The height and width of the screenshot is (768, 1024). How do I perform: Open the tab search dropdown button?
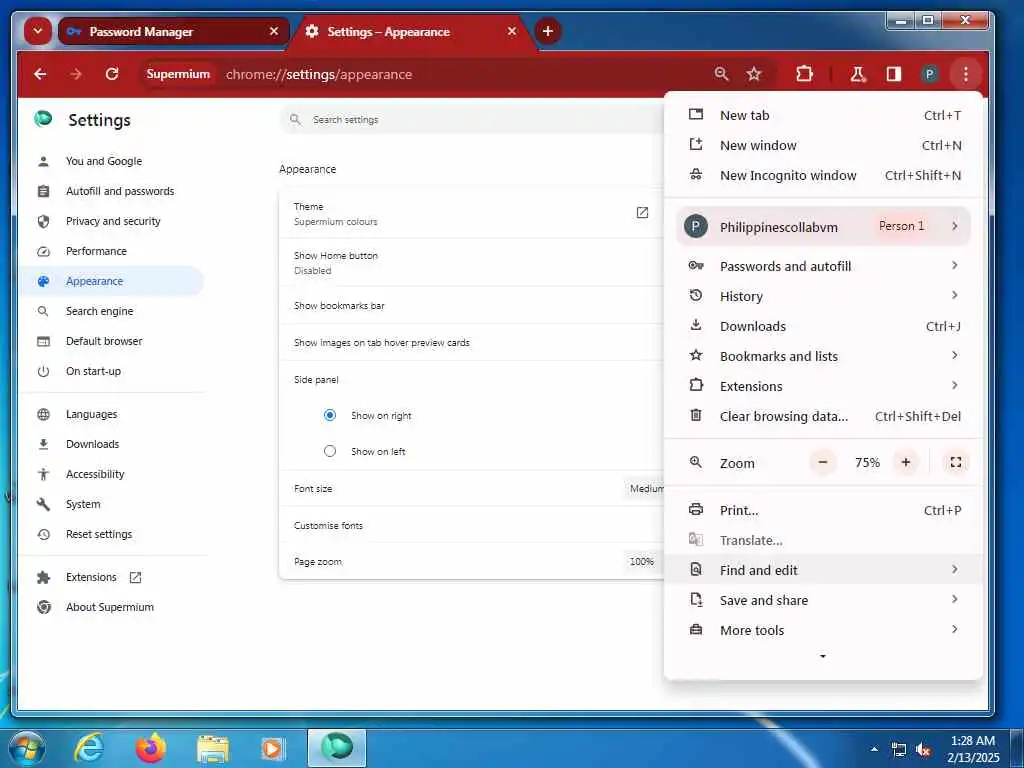38,31
